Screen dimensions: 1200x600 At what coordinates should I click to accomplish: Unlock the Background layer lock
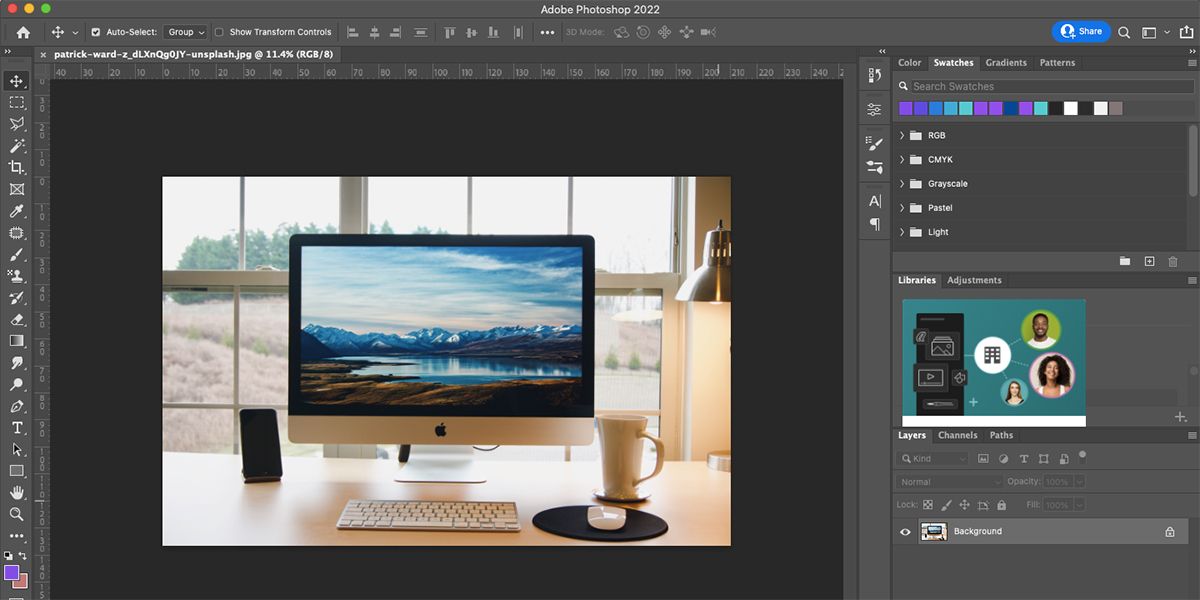[1169, 531]
